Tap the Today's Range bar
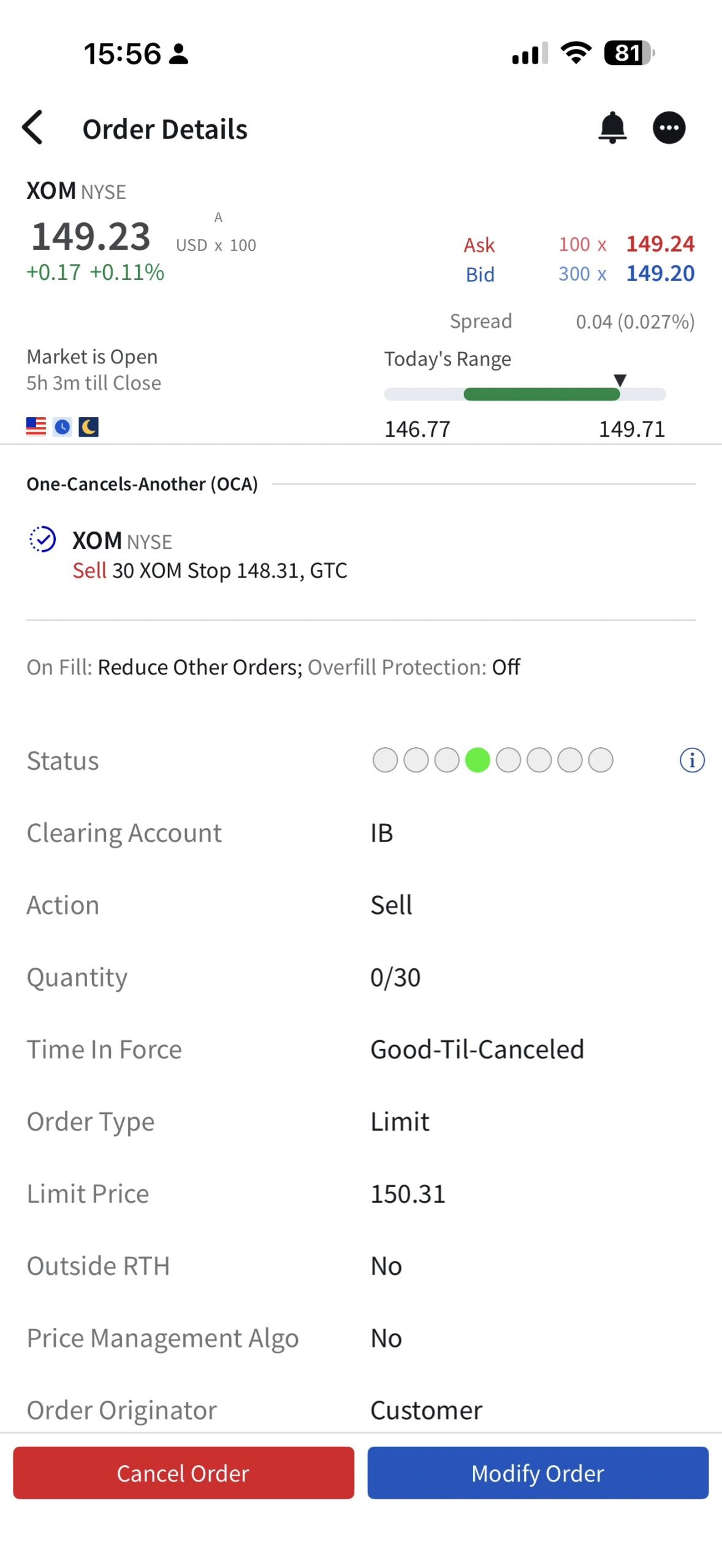This screenshot has height=1568, width=722. click(x=524, y=394)
